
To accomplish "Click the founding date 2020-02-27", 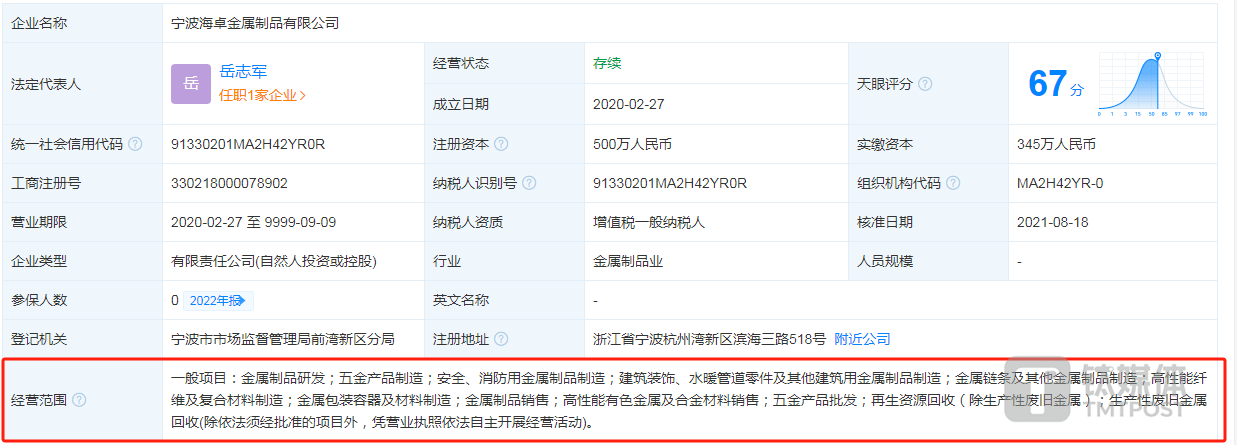I will point(629,103).
